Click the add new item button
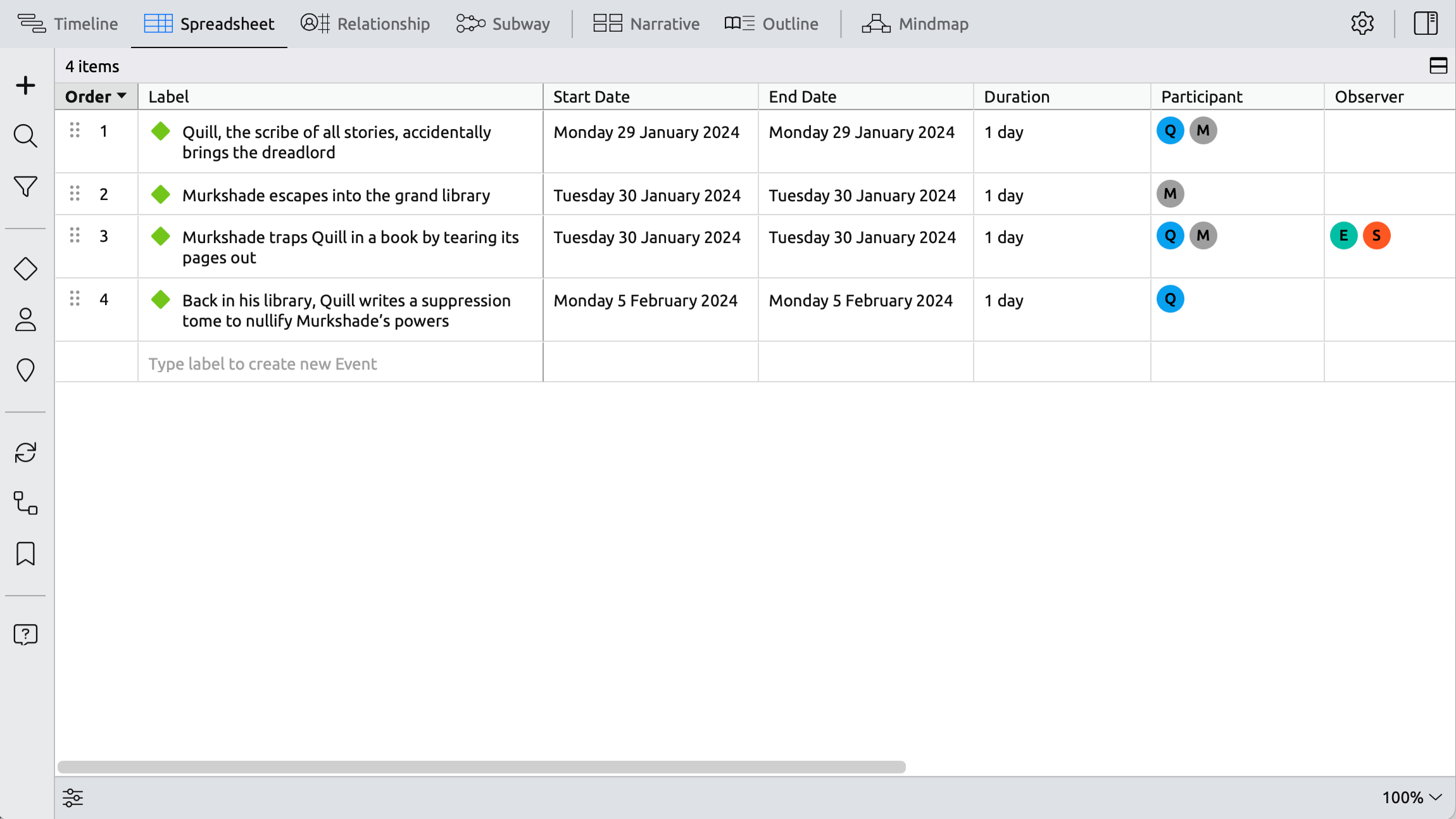 [25, 85]
